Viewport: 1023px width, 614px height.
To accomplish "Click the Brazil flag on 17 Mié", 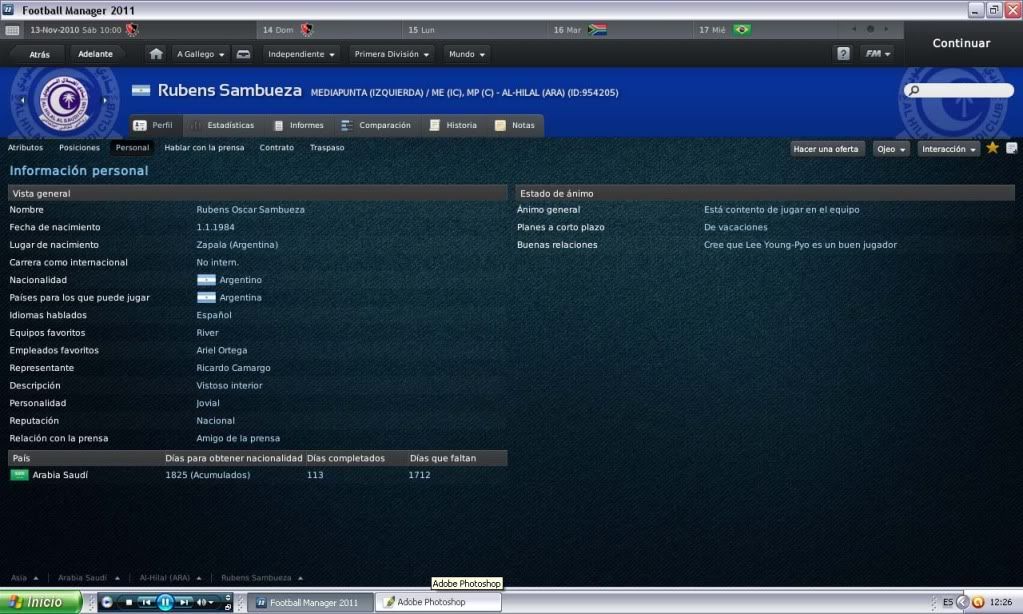I will click(742, 29).
